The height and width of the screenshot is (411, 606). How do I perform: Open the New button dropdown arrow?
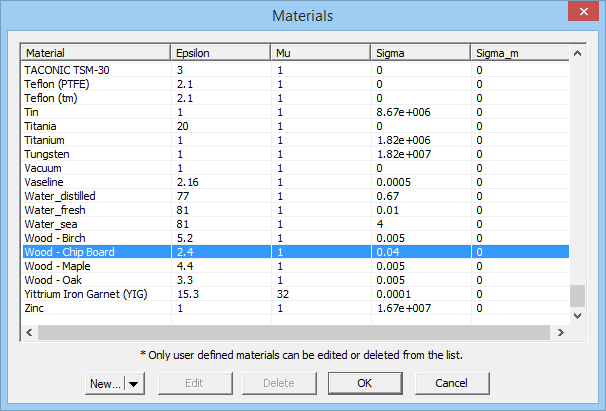[135, 383]
